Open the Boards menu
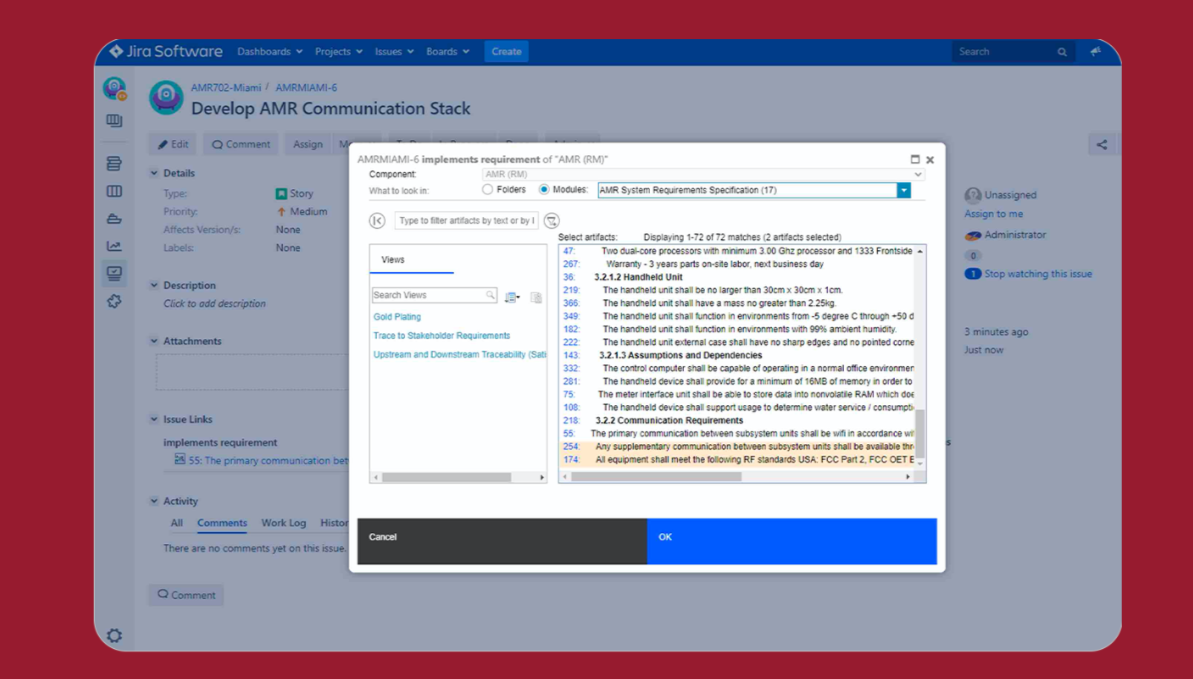The height and width of the screenshot is (679, 1193). [x=447, y=52]
